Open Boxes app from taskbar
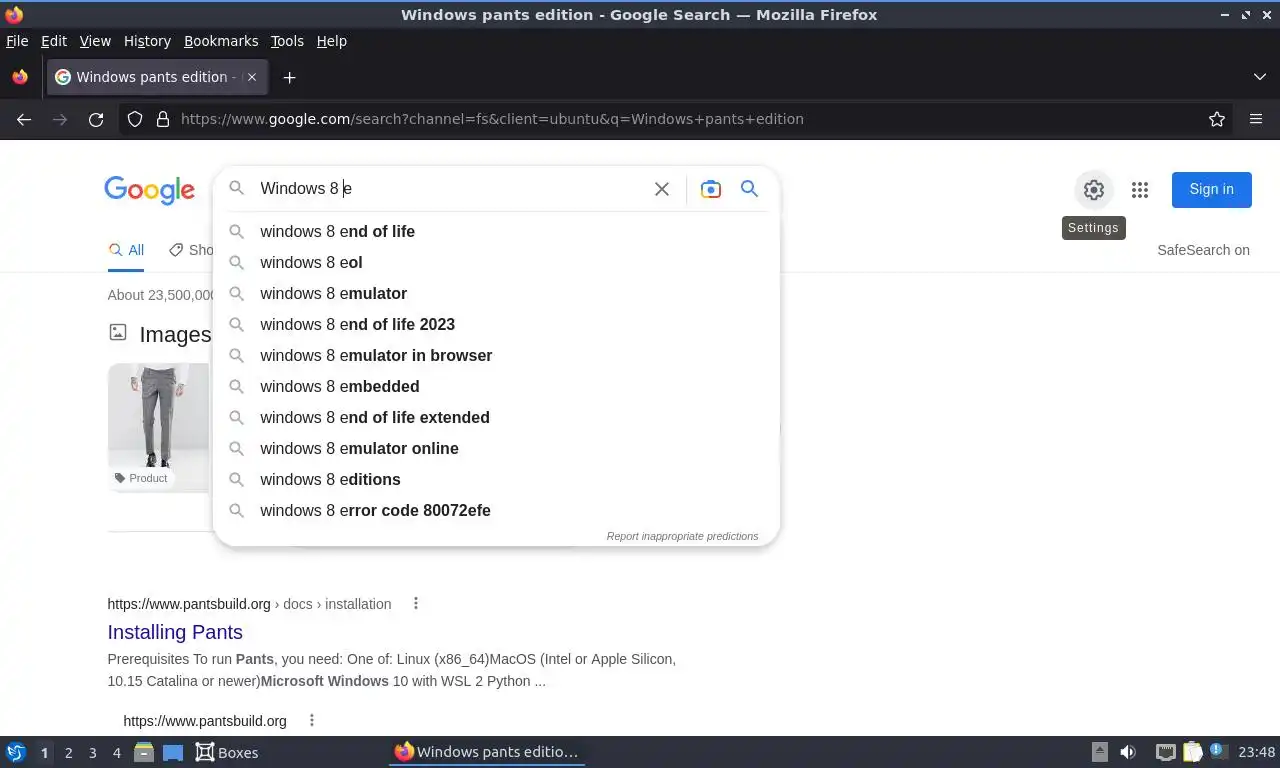1280x768 pixels. click(227, 752)
